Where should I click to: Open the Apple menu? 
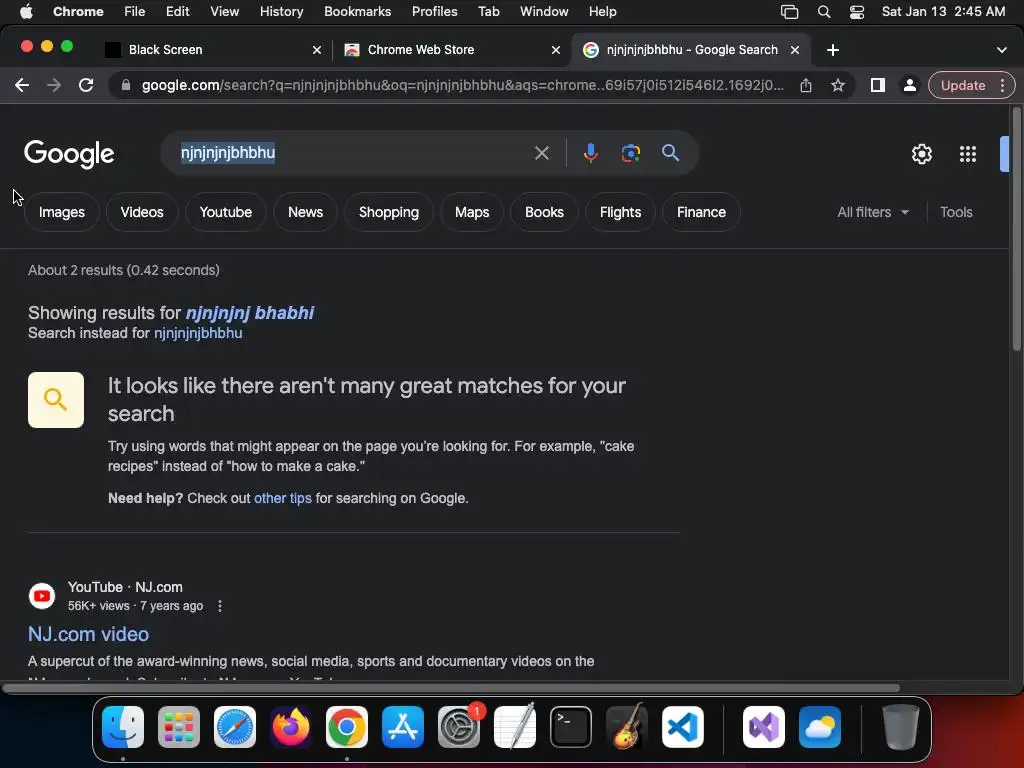pyautogui.click(x=26, y=12)
